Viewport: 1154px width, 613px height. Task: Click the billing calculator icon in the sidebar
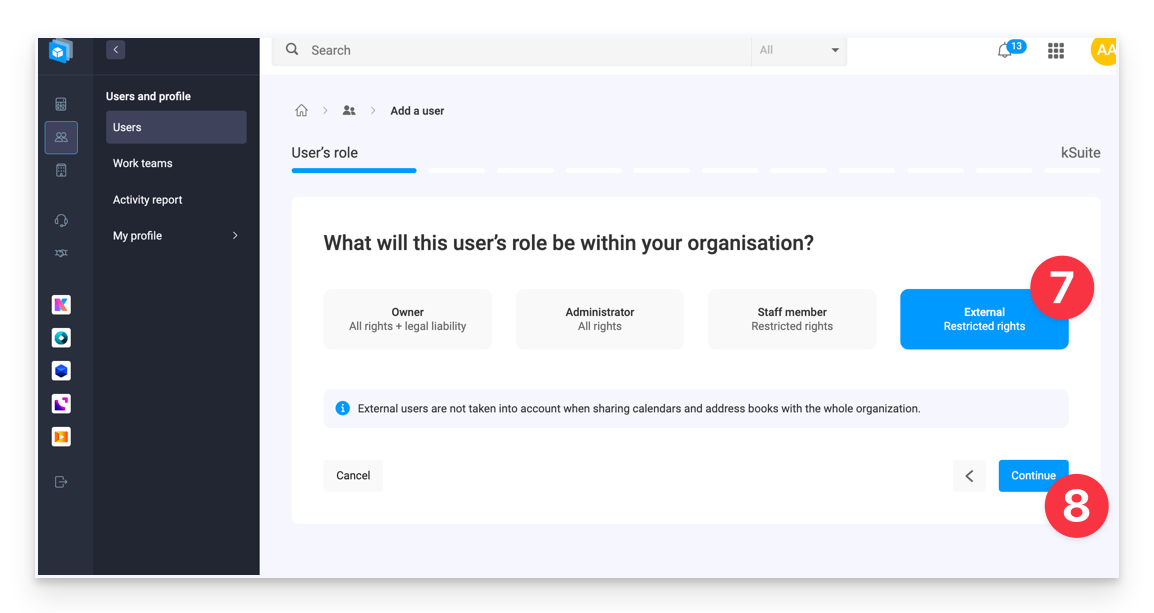tap(61, 103)
